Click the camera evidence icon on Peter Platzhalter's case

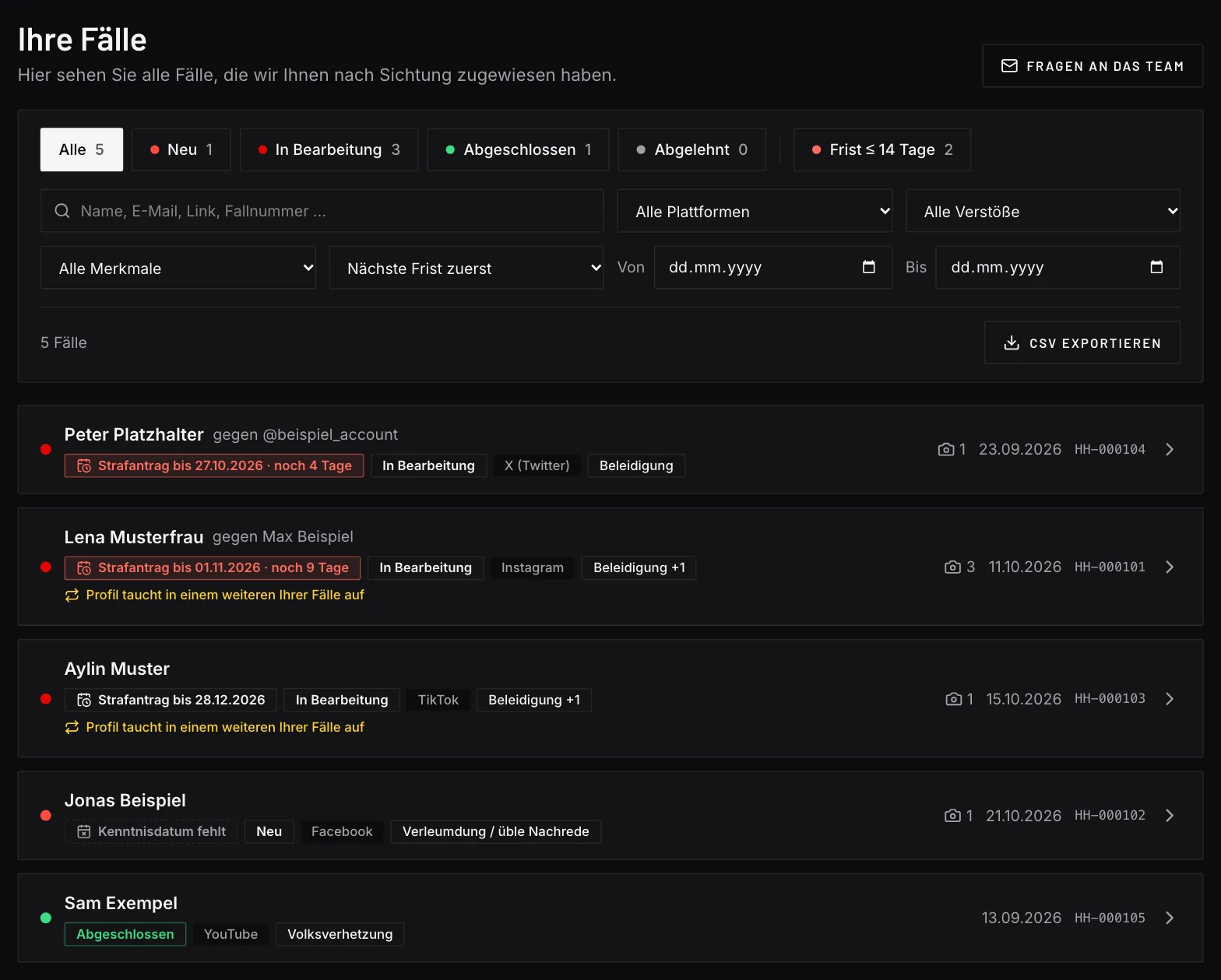click(946, 449)
